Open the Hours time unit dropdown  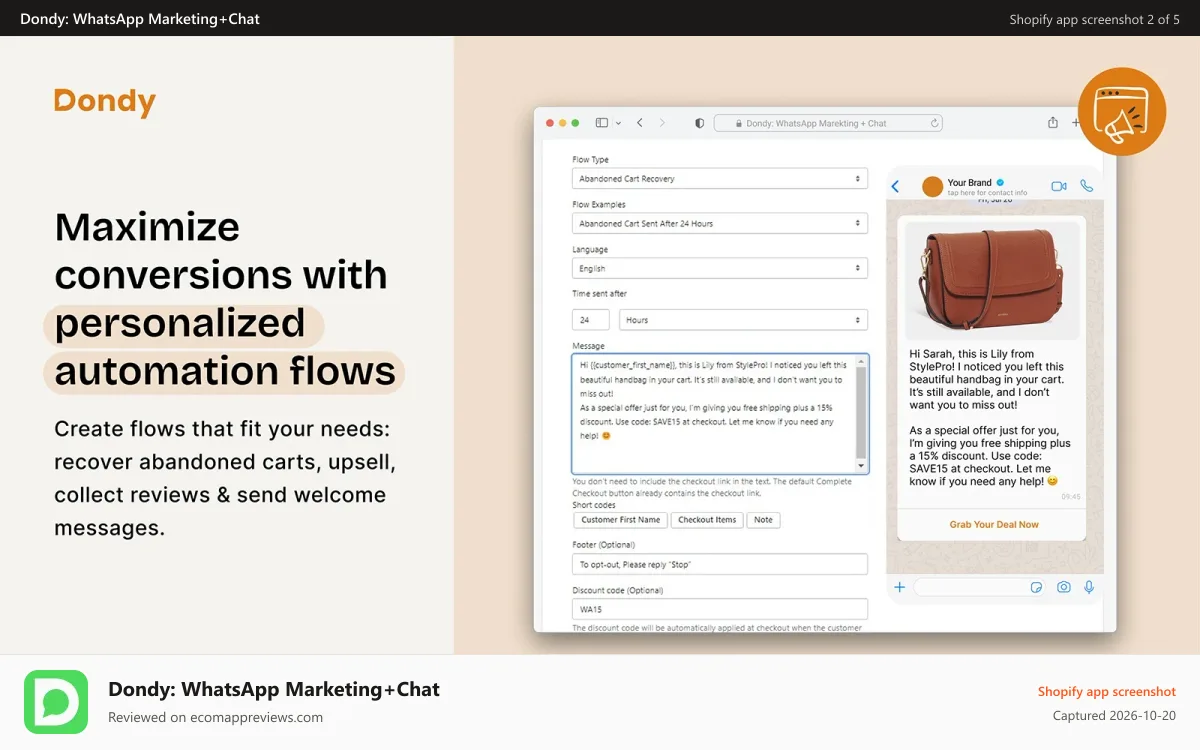point(743,320)
